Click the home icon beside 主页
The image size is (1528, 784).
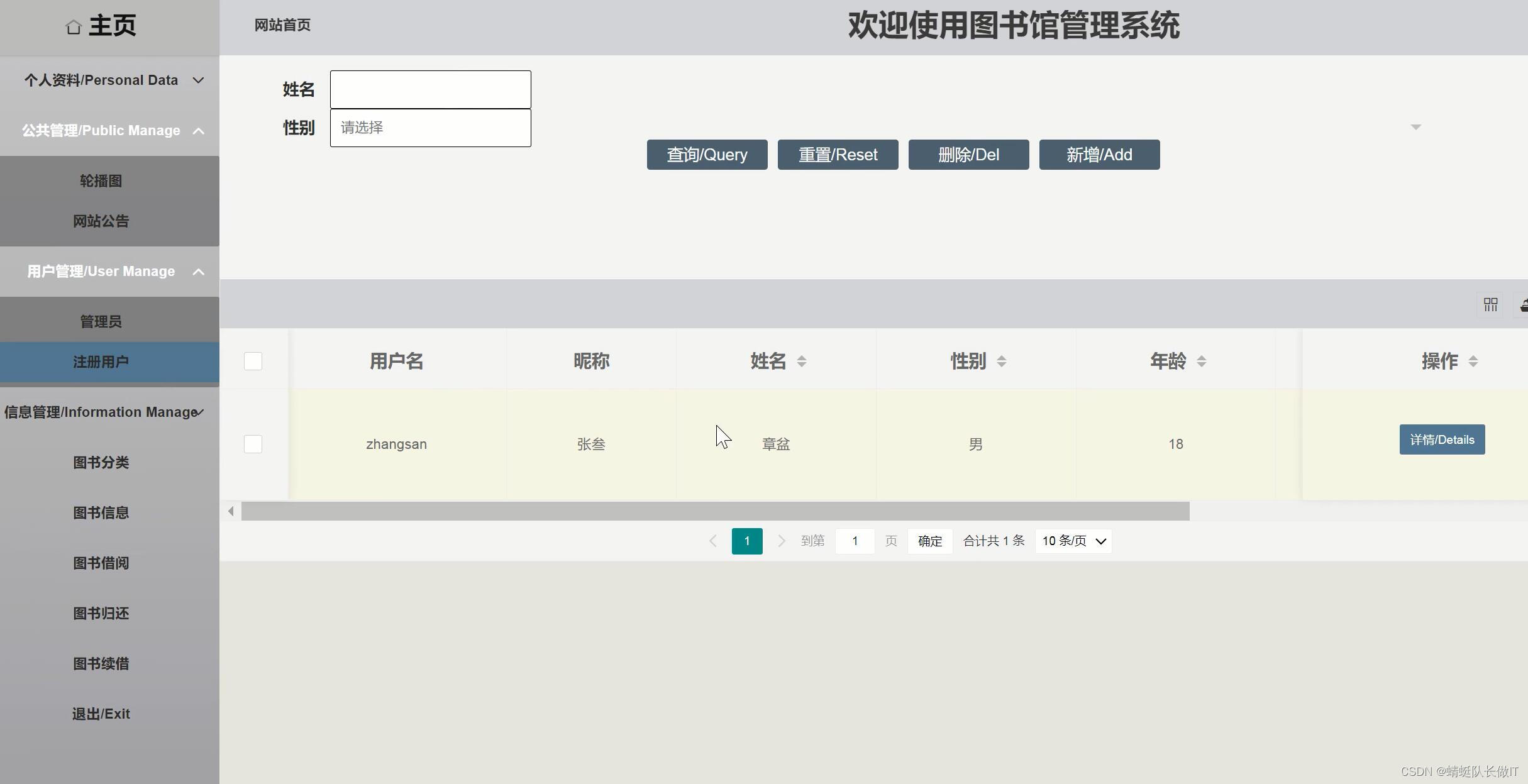[74, 27]
